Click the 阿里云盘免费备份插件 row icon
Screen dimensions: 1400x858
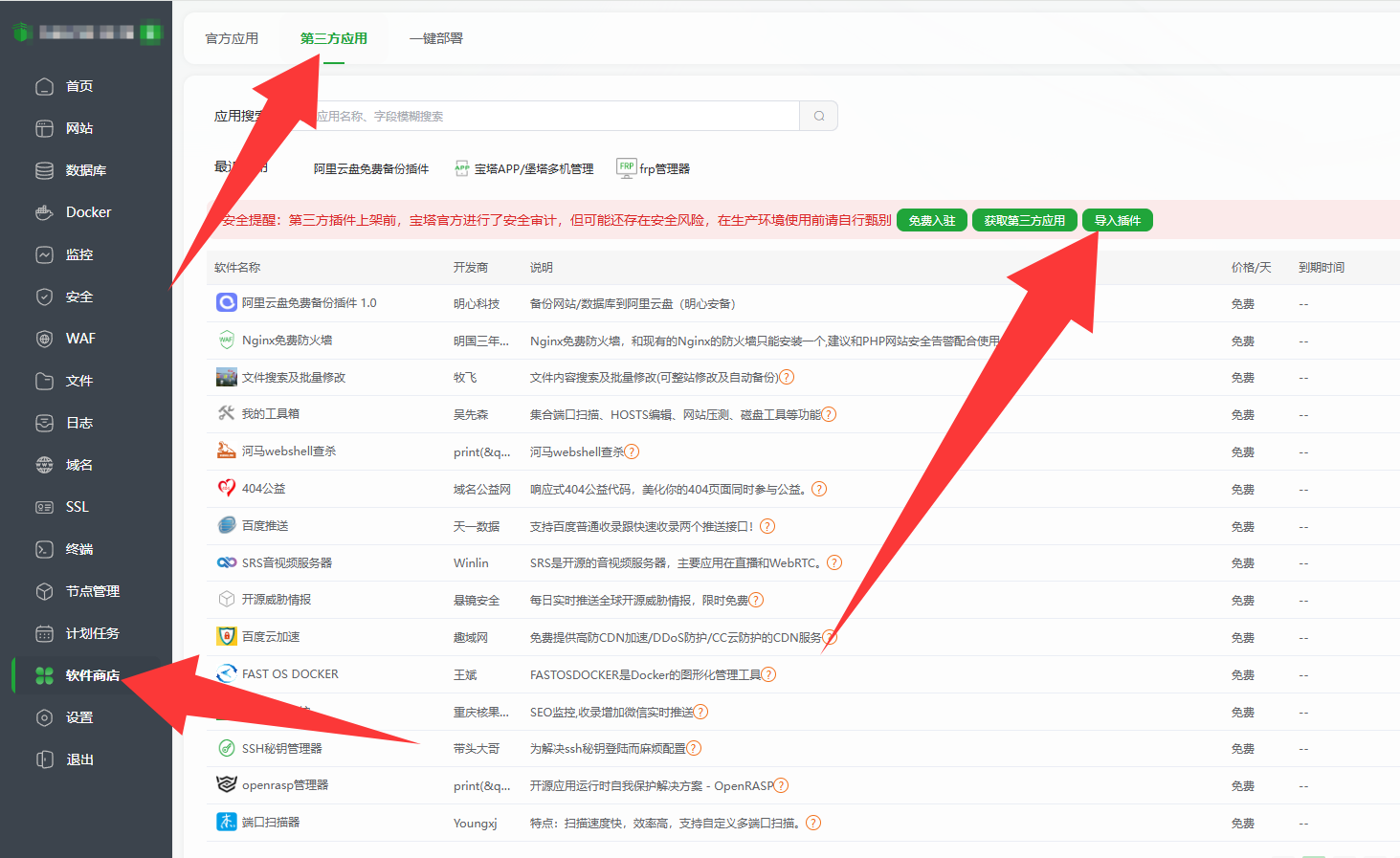227,303
